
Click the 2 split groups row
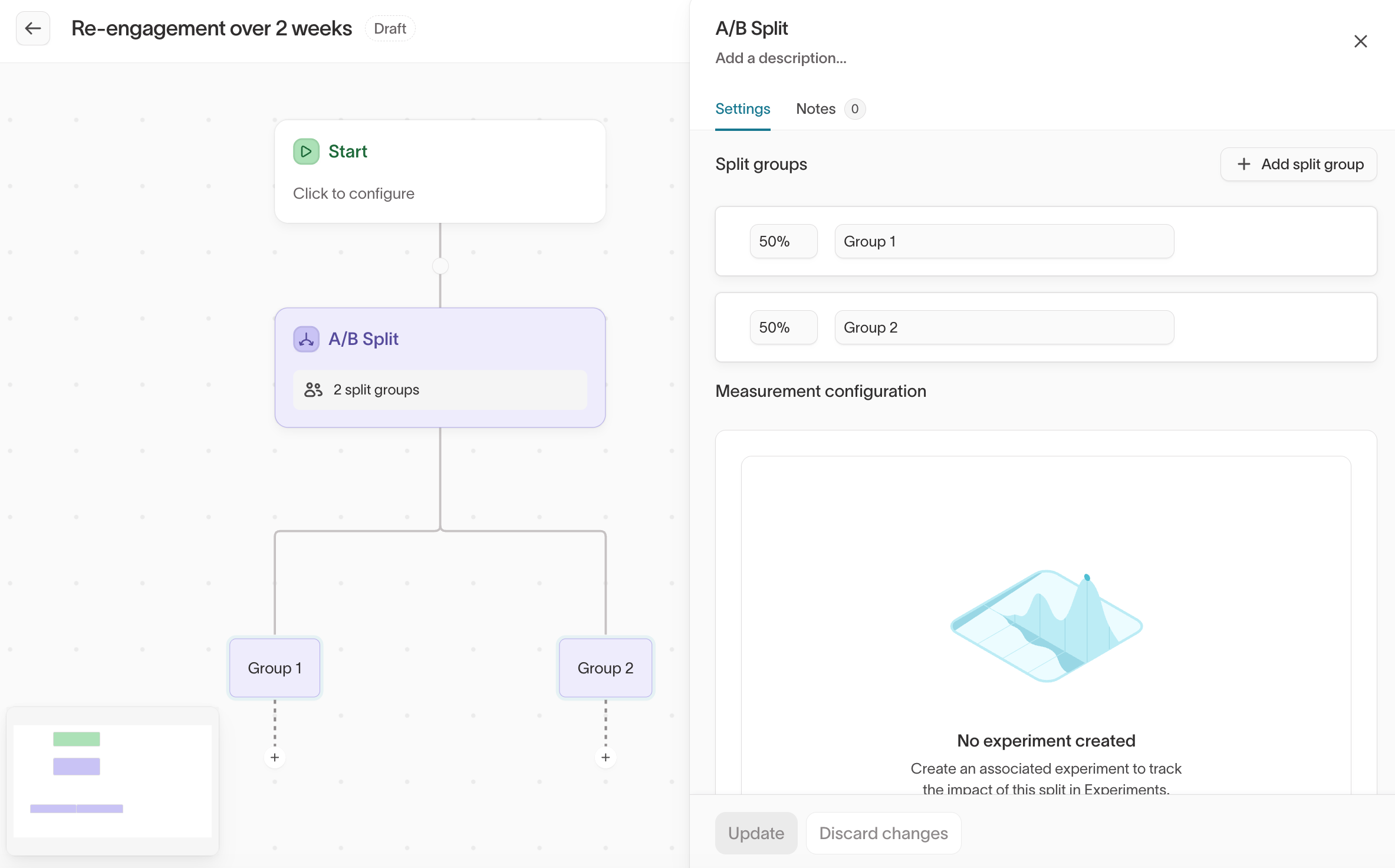(440, 390)
